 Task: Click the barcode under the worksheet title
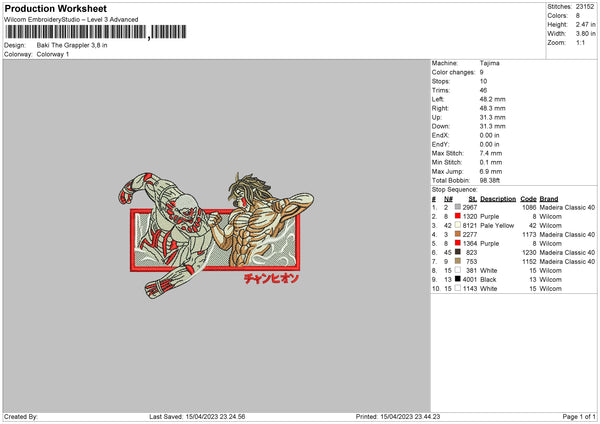pyautogui.click(x=96, y=32)
